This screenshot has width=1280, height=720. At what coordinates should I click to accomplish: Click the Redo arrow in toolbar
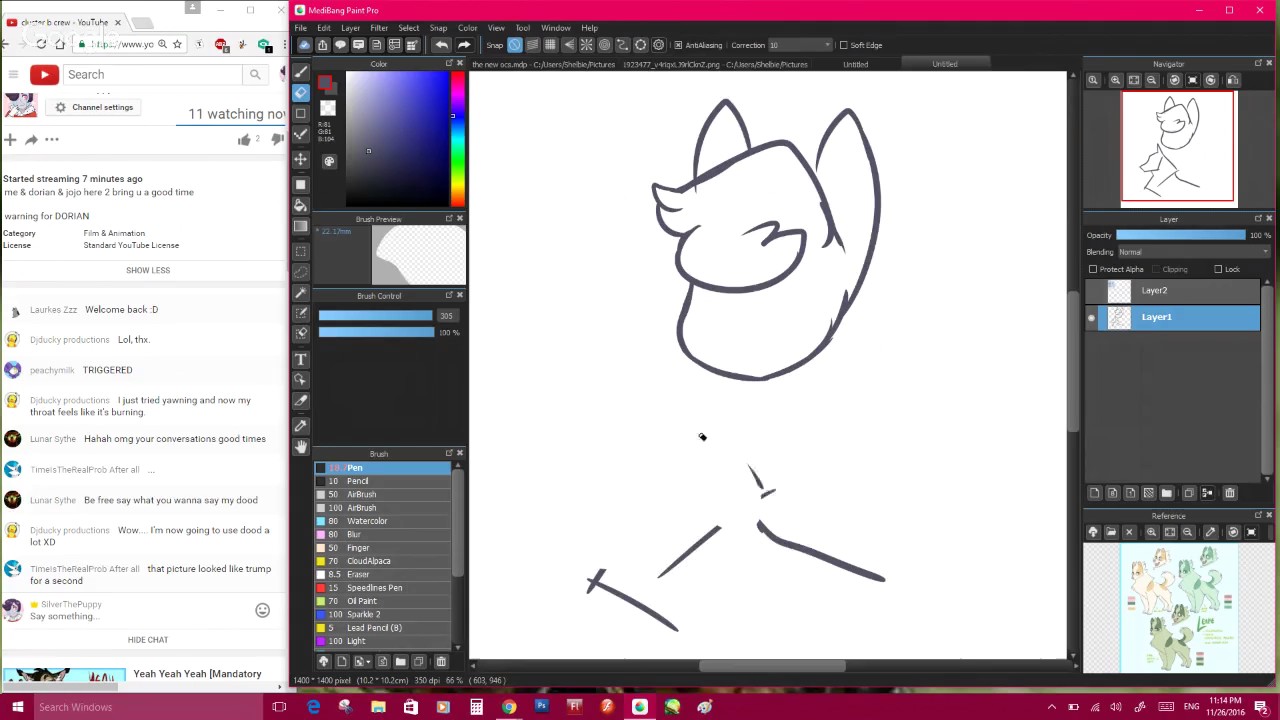pyautogui.click(x=464, y=45)
